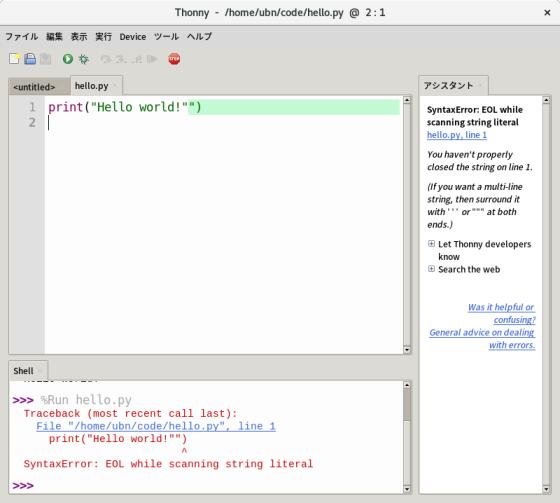Close the アシスタント panel tab with its x

click(480, 86)
